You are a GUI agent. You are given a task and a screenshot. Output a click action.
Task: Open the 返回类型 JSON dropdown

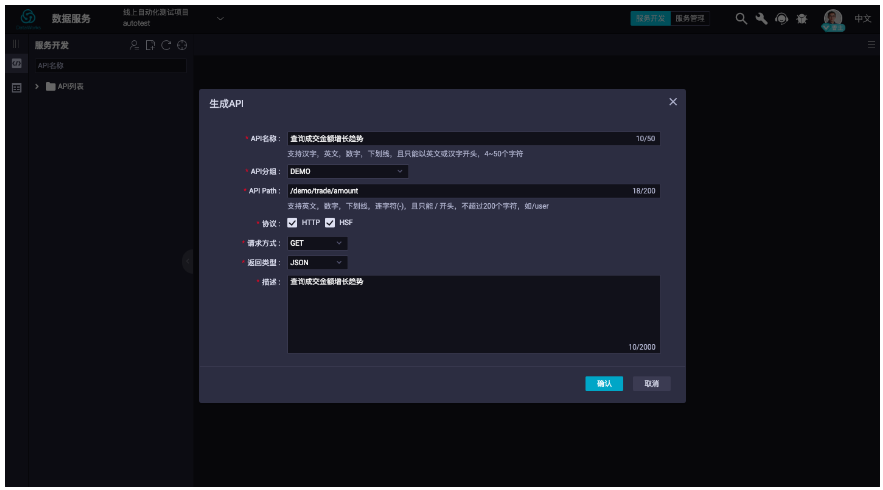click(317, 262)
